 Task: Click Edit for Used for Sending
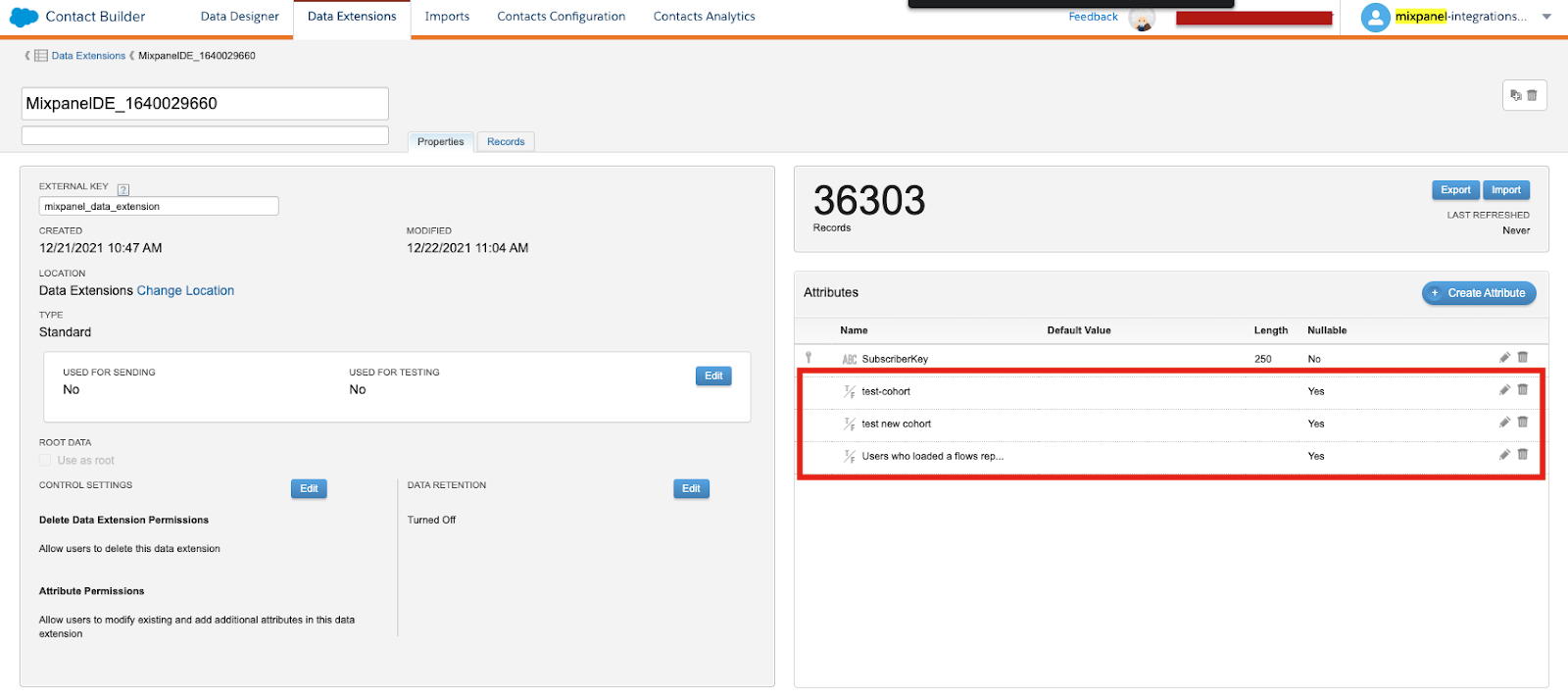coord(713,376)
